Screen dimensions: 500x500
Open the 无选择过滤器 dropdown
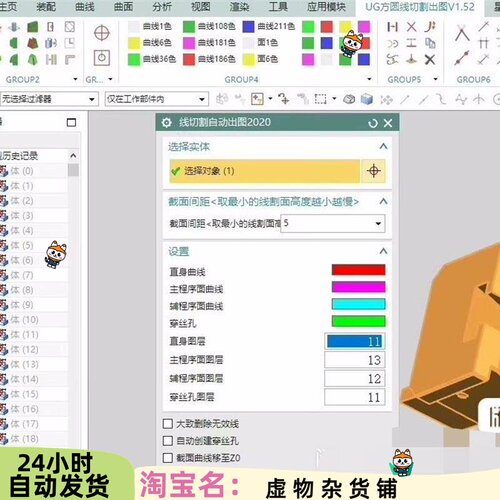(x=49, y=99)
